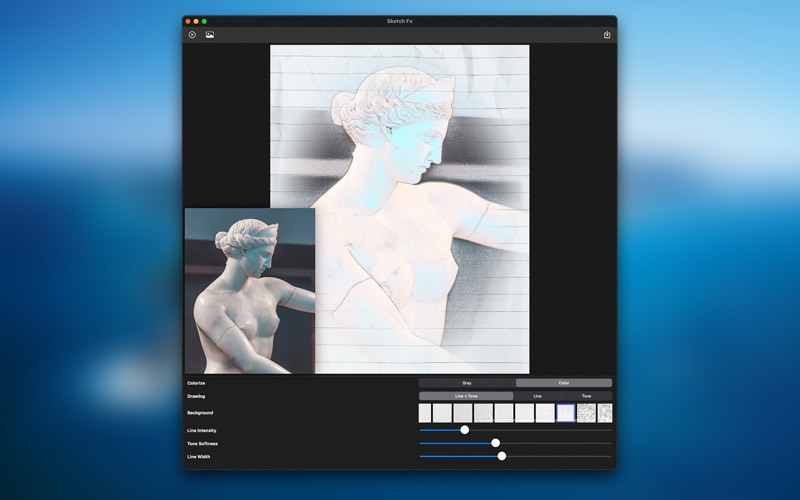Click the Line Width slider knob
800x500 pixels.
(502, 456)
